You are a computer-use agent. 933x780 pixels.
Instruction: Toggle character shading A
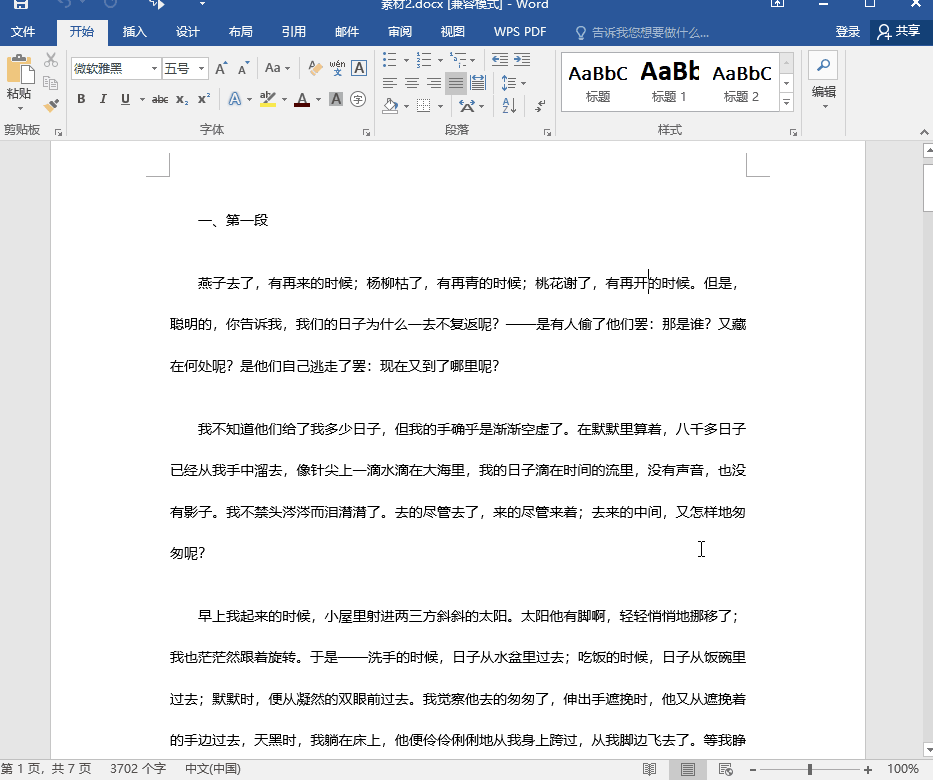(336, 99)
